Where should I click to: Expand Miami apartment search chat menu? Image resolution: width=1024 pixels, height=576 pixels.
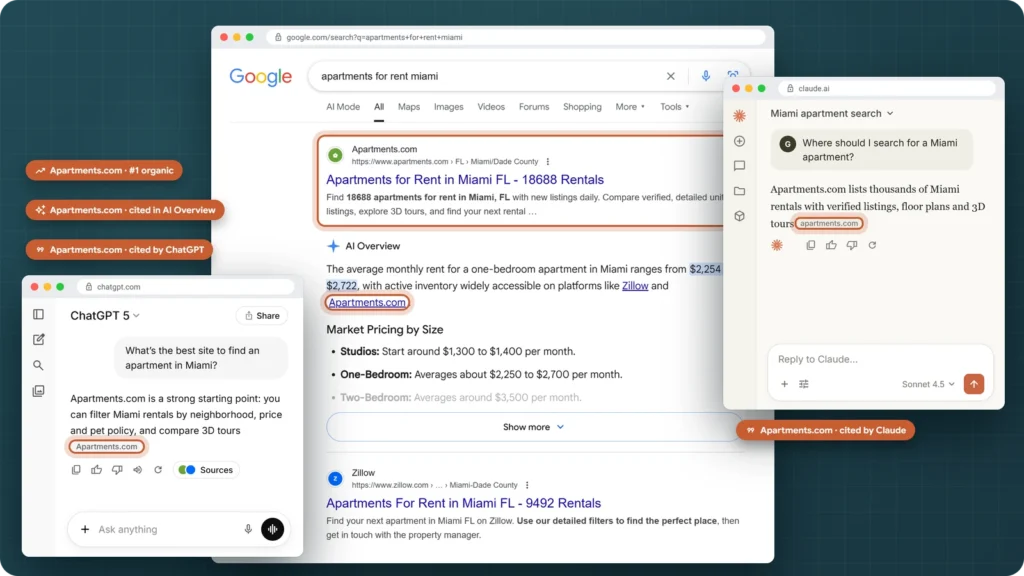click(x=831, y=113)
